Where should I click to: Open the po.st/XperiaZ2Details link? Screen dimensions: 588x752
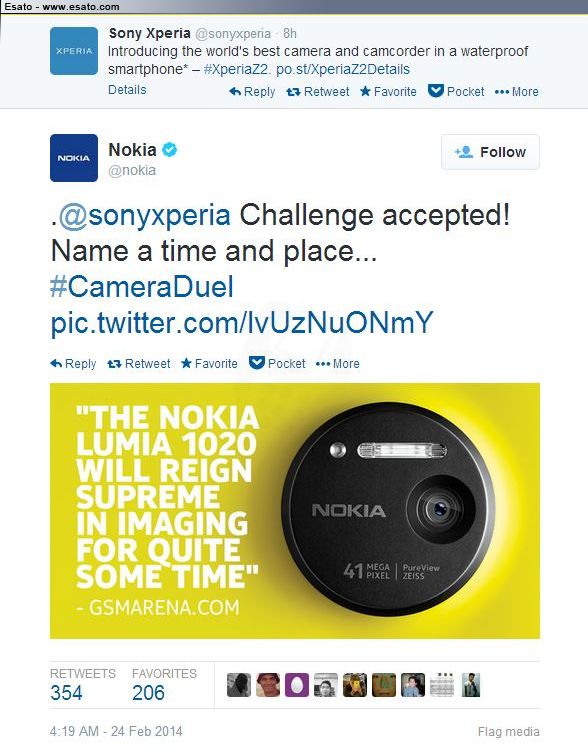coord(343,69)
